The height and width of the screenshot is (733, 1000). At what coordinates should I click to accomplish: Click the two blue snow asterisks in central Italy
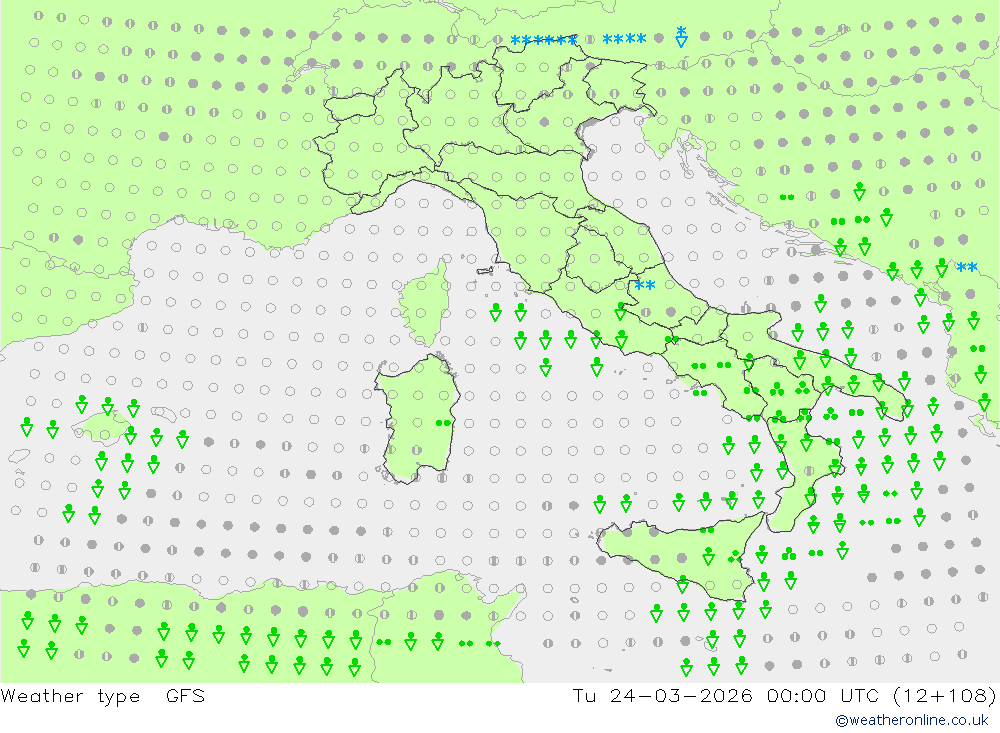click(645, 285)
